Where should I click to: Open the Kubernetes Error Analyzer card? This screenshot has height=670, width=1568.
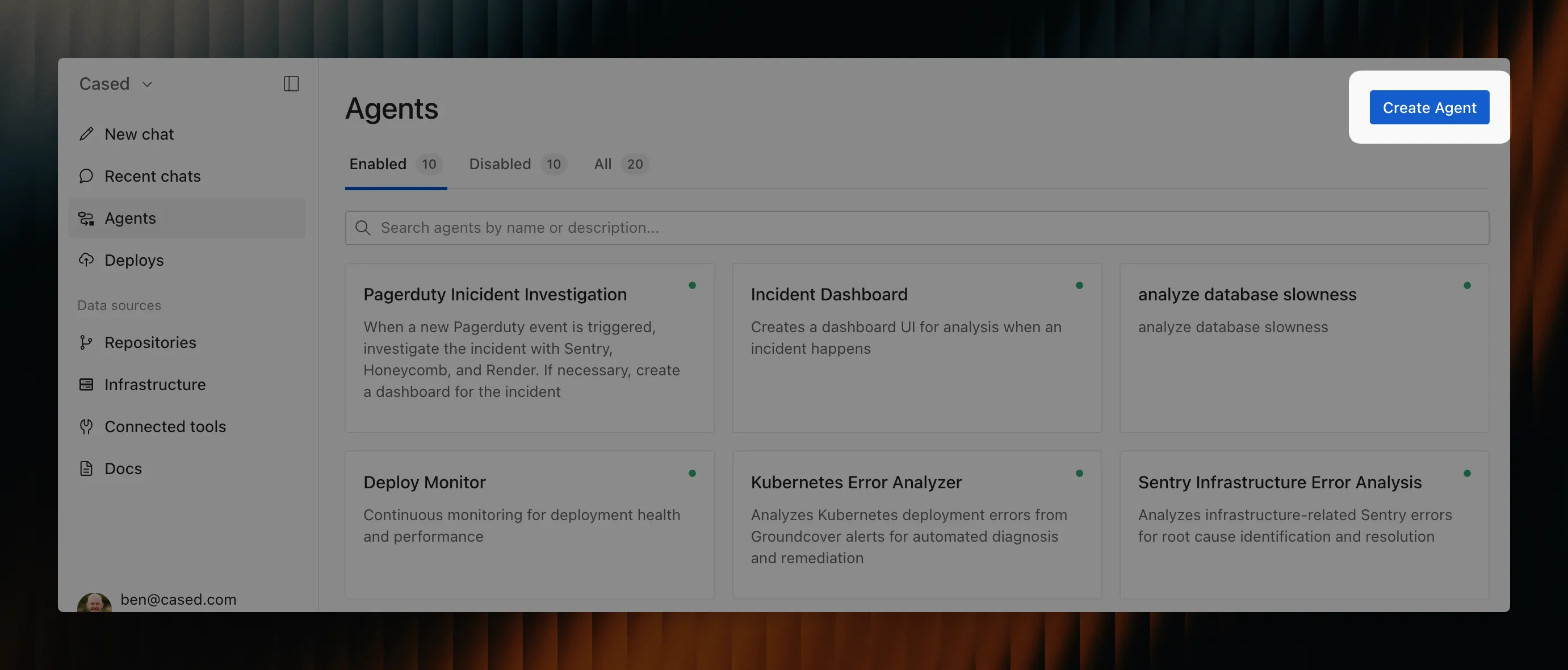[x=916, y=524]
